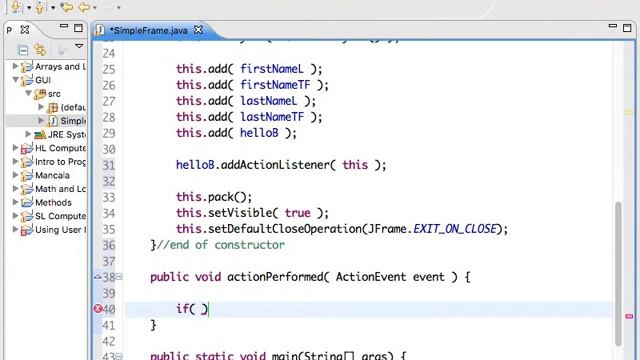Expand the JRE System Library node
The width and height of the screenshot is (640, 360).
[28, 134]
